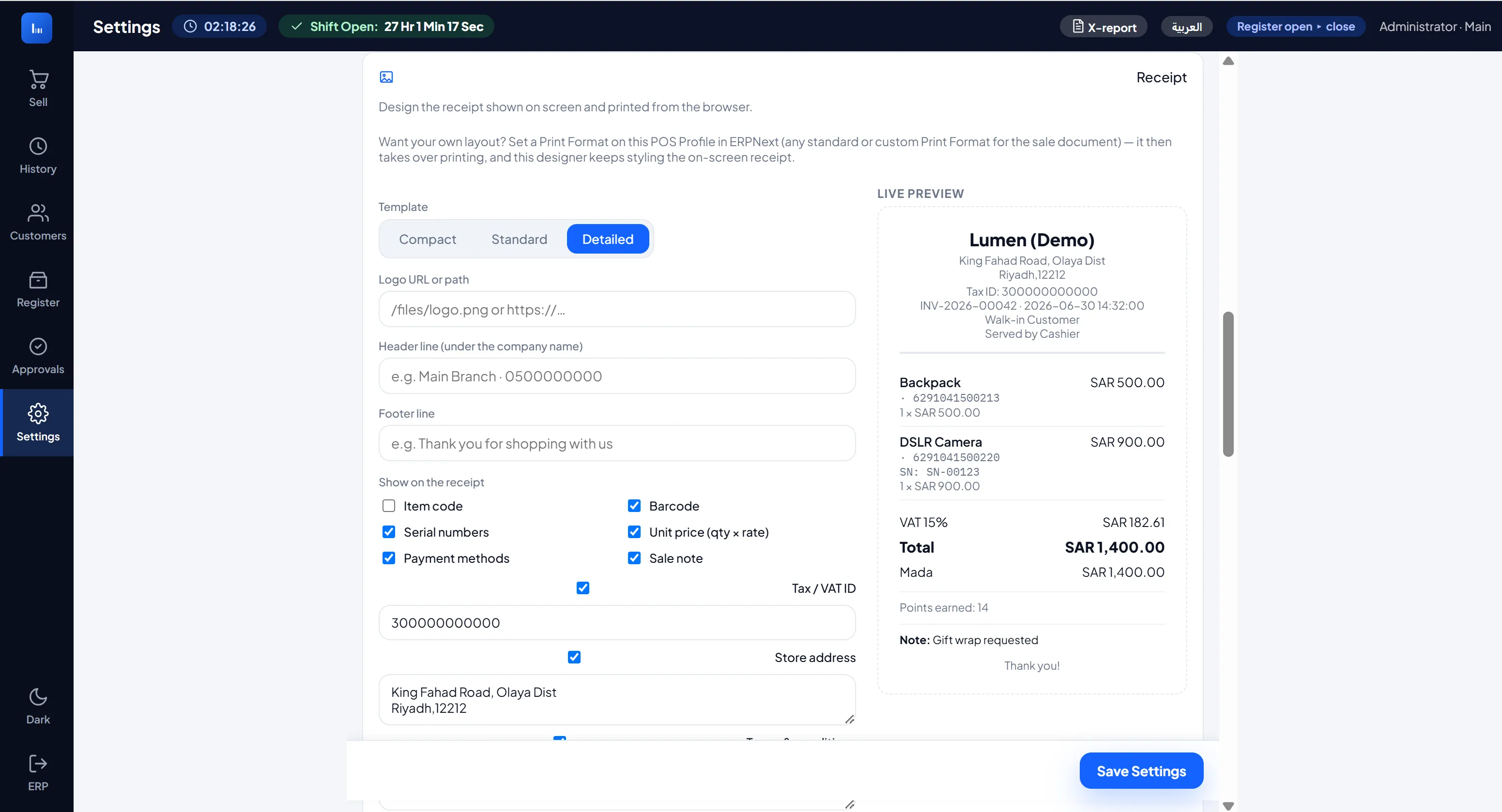The image size is (1502, 812).
Task: Enable the Item code checkbox
Action: coord(389,506)
